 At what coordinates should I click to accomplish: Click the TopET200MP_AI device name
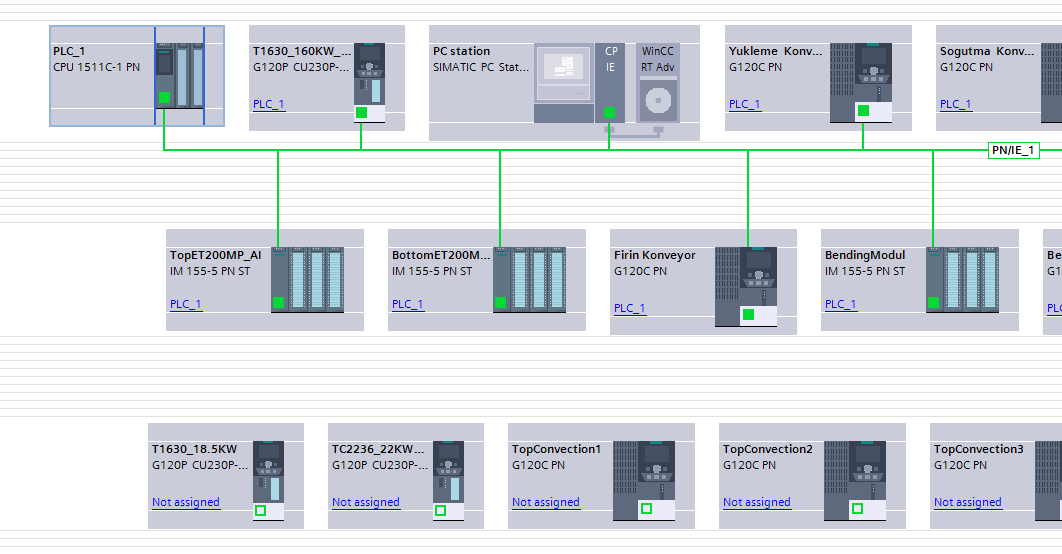pos(215,255)
